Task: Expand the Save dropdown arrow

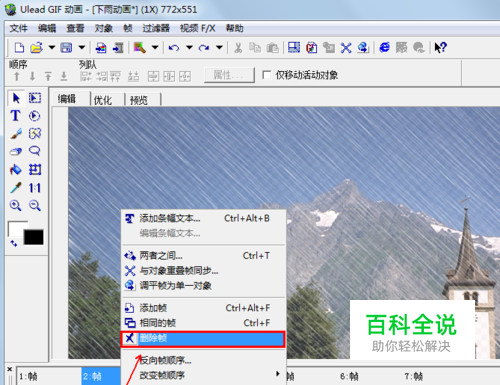Action: click(x=82, y=48)
